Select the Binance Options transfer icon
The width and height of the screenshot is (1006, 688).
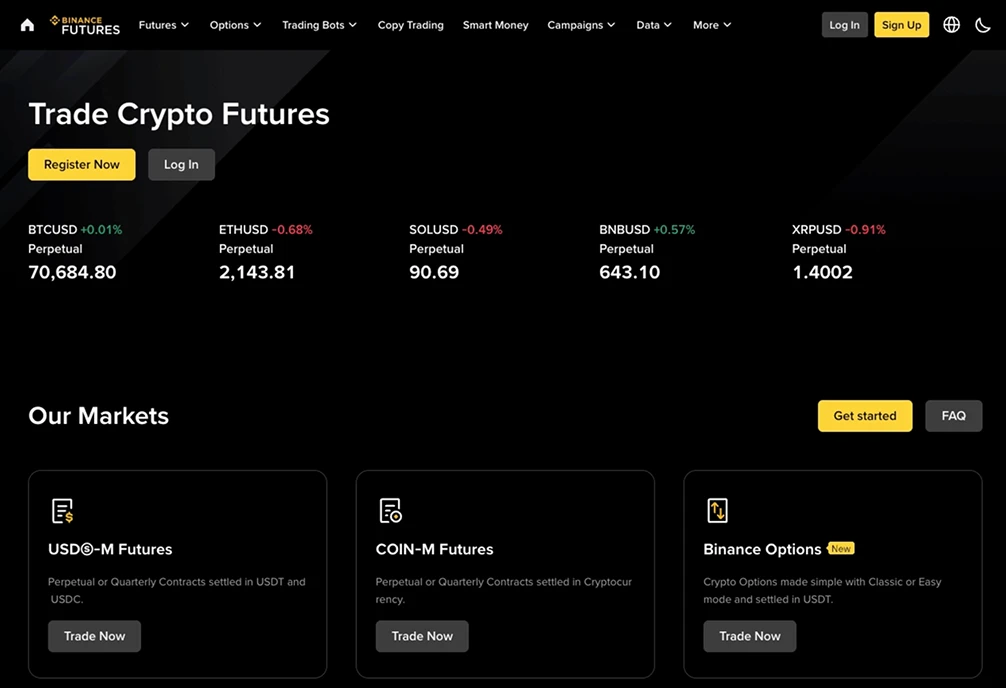coord(718,509)
